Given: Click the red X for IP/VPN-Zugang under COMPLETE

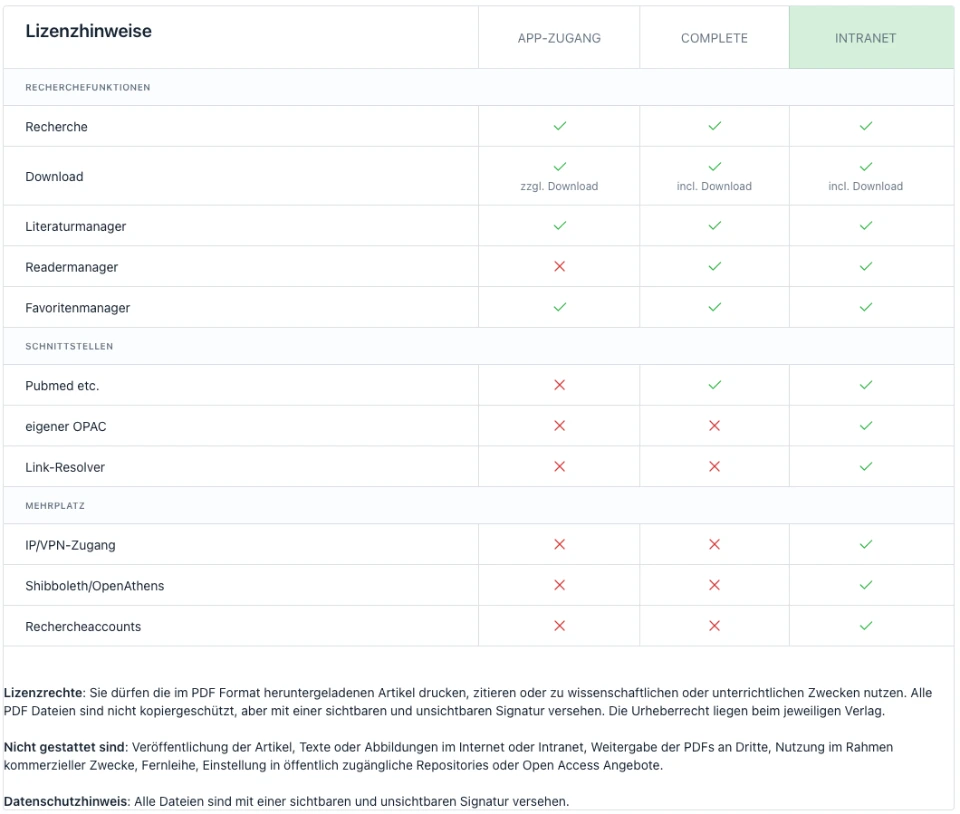Looking at the screenshot, I should (714, 545).
